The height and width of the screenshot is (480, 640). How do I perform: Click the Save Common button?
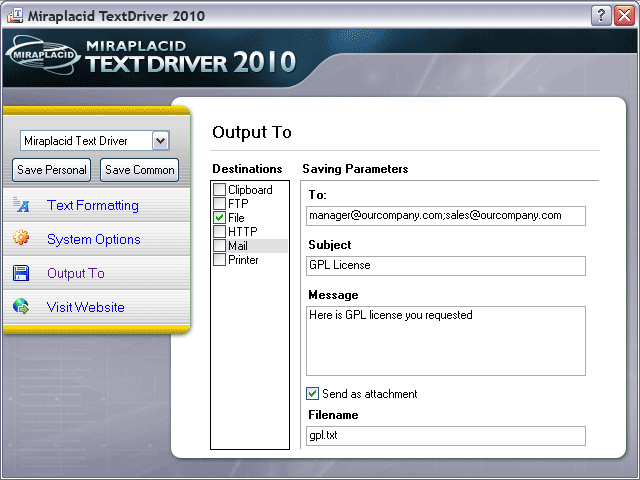coord(140,170)
